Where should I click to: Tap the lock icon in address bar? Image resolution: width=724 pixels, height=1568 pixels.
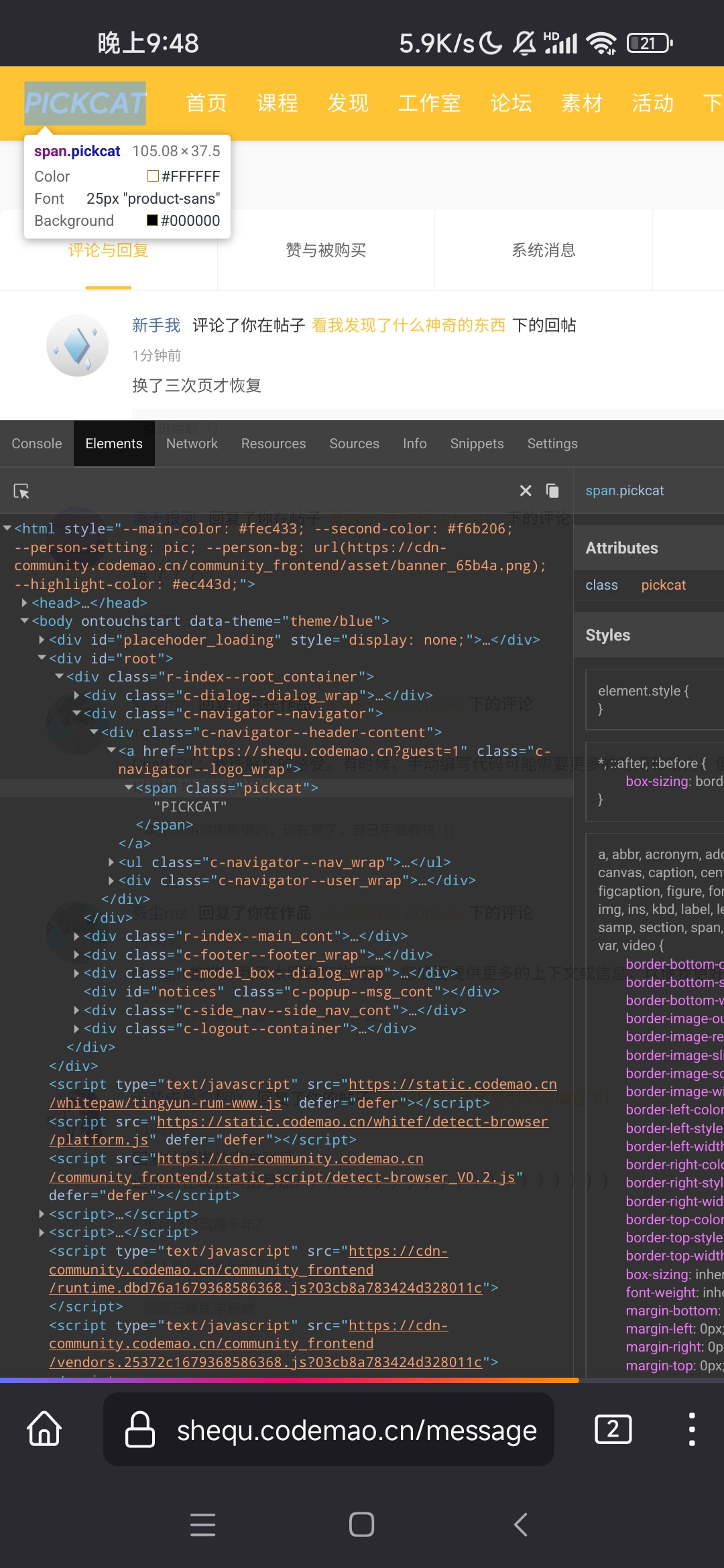(x=140, y=1429)
